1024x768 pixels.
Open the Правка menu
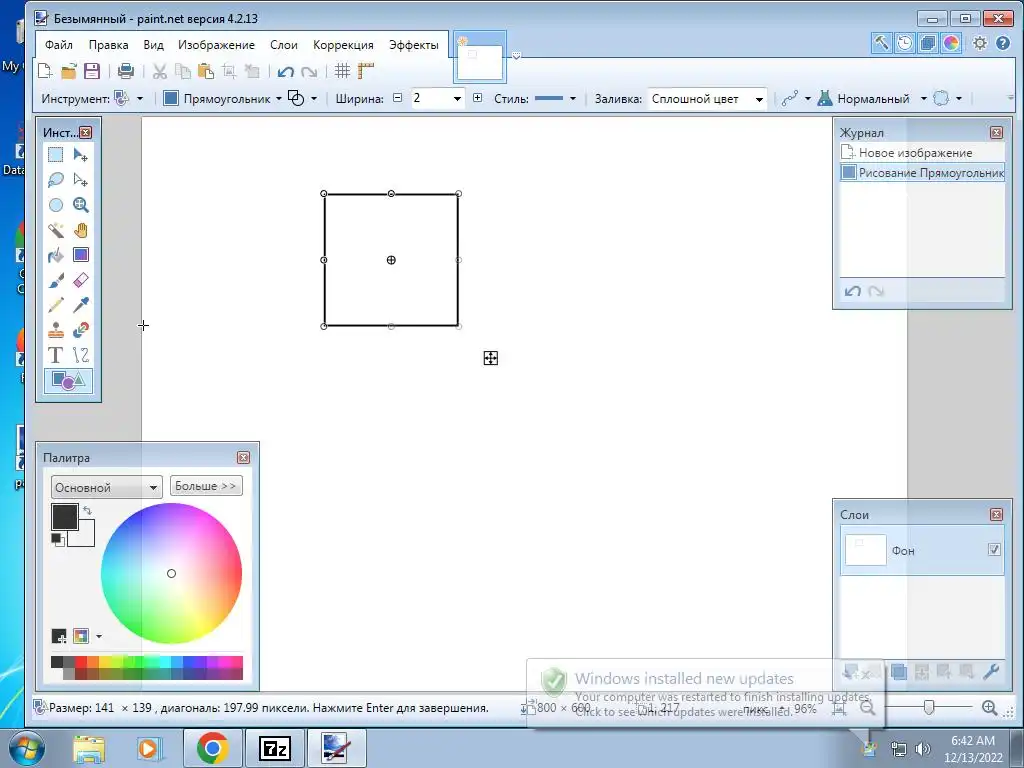(108, 45)
